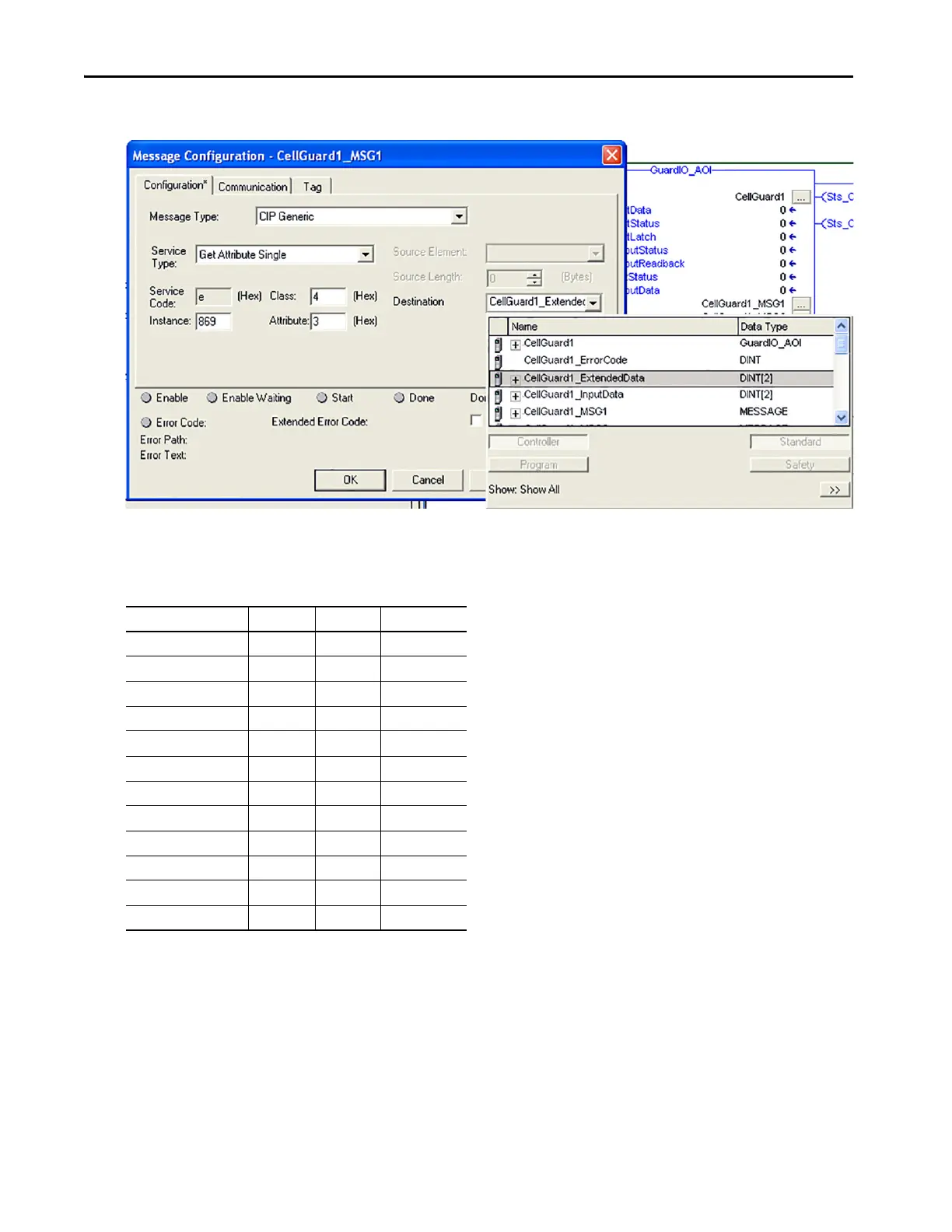
Task: Click the Cancel button
Action: (x=428, y=480)
